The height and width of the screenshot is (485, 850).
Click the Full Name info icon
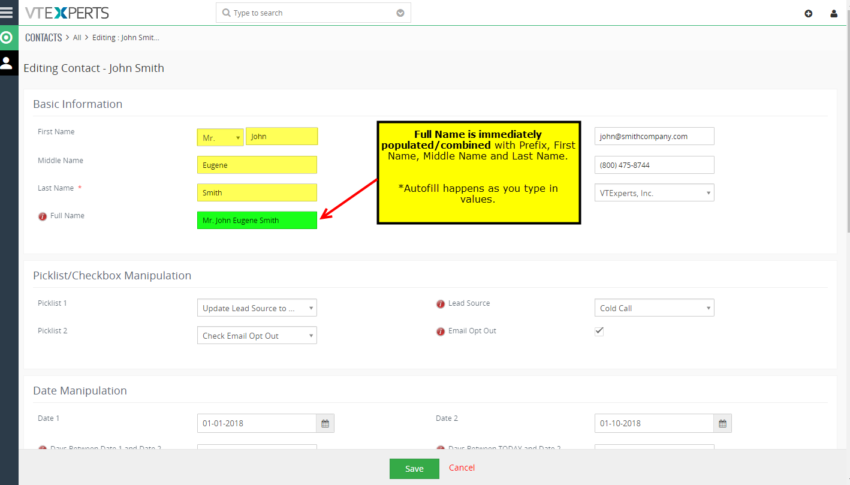pyautogui.click(x=42, y=216)
